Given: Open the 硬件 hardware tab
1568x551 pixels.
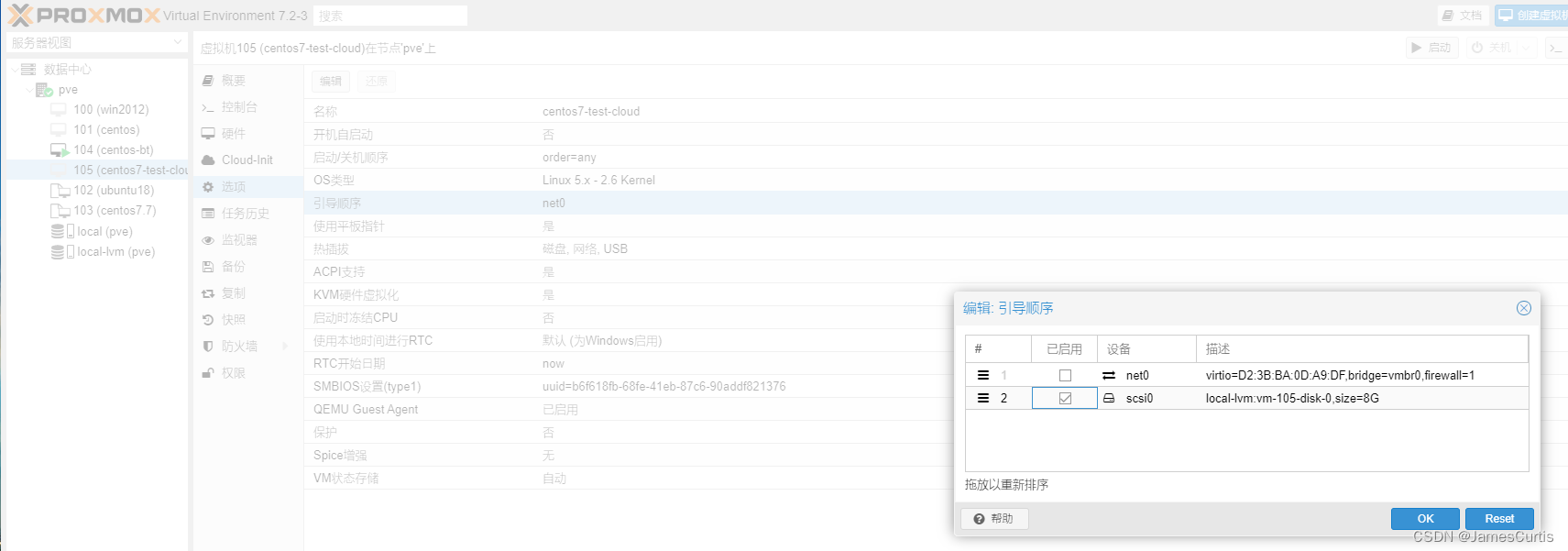Looking at the screenshot, I should [248, 134].
